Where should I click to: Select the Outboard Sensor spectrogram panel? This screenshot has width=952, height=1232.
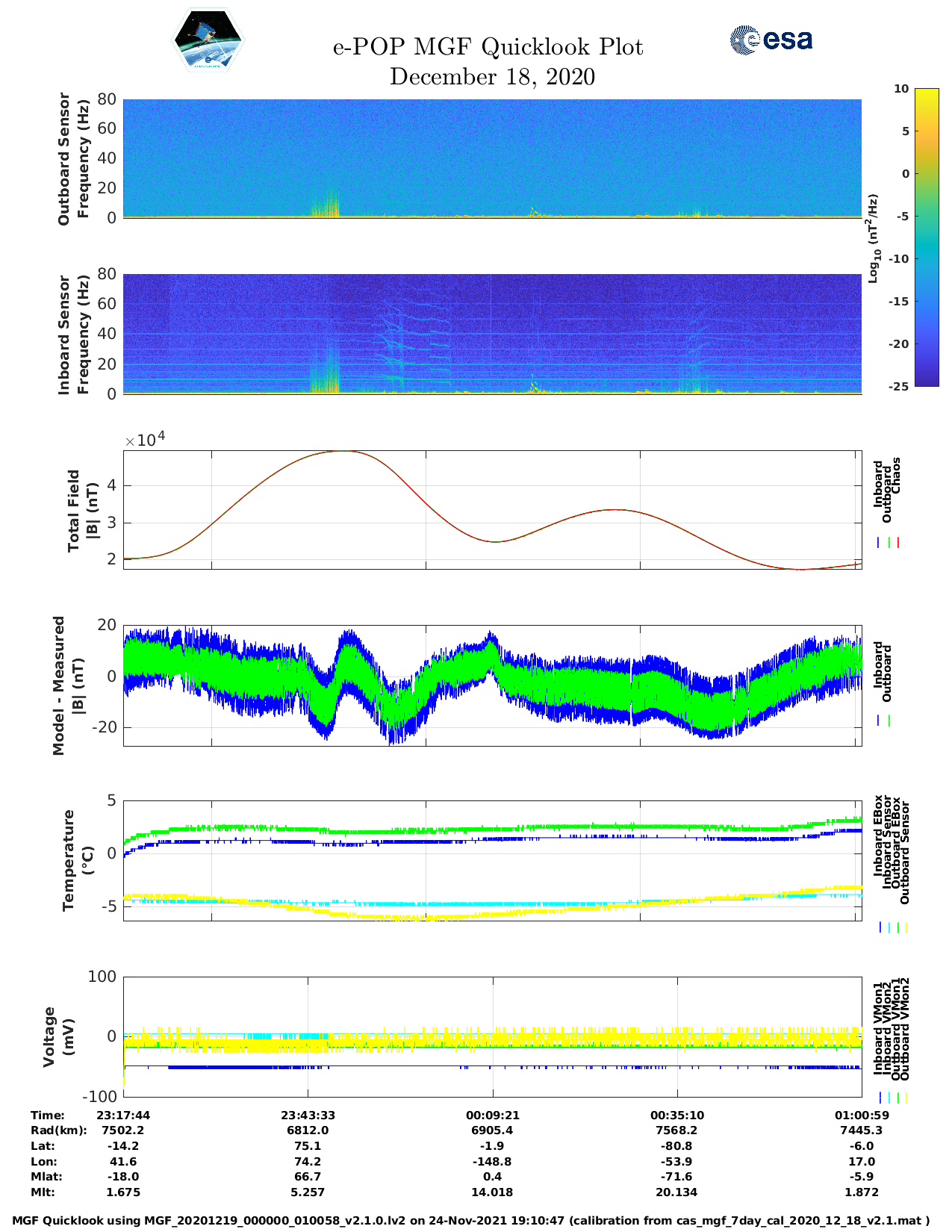(492, 158)
